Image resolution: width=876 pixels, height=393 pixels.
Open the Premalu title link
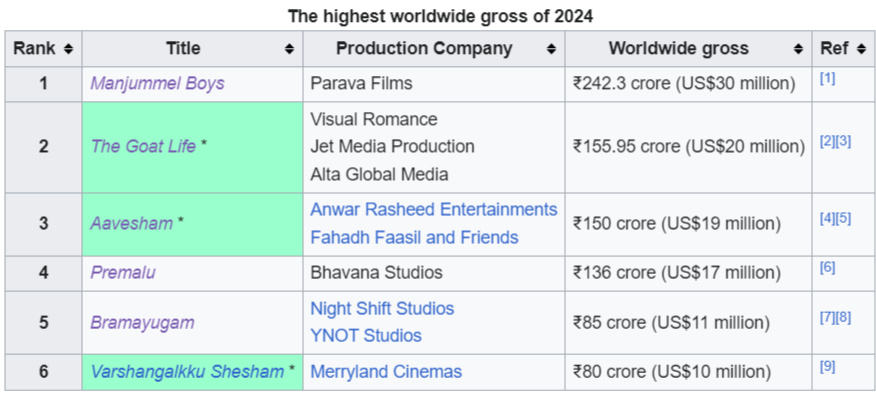pyautogui.click(x=123, y=272)
